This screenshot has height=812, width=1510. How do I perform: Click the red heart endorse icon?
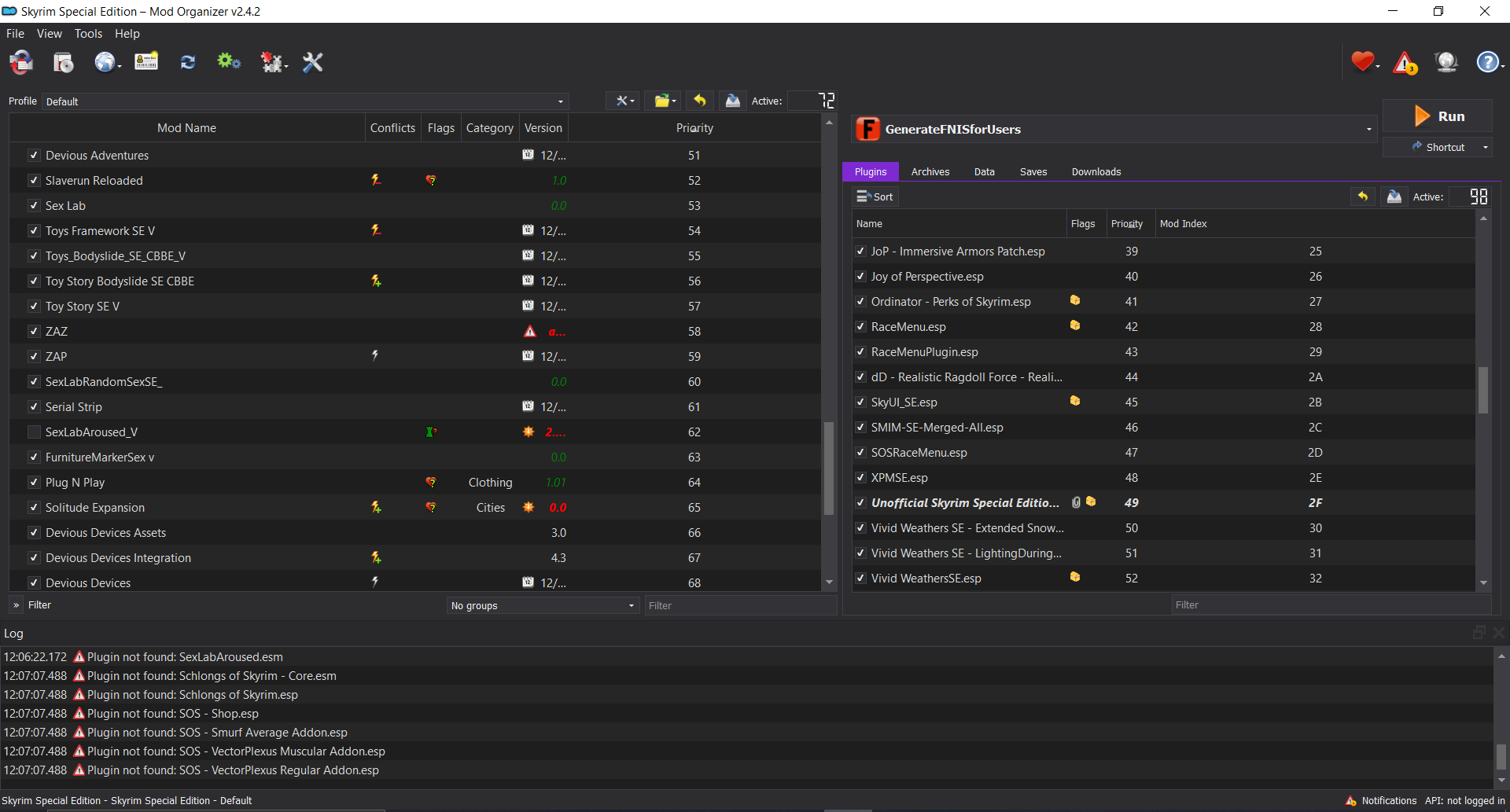[x=1363, y=61]
